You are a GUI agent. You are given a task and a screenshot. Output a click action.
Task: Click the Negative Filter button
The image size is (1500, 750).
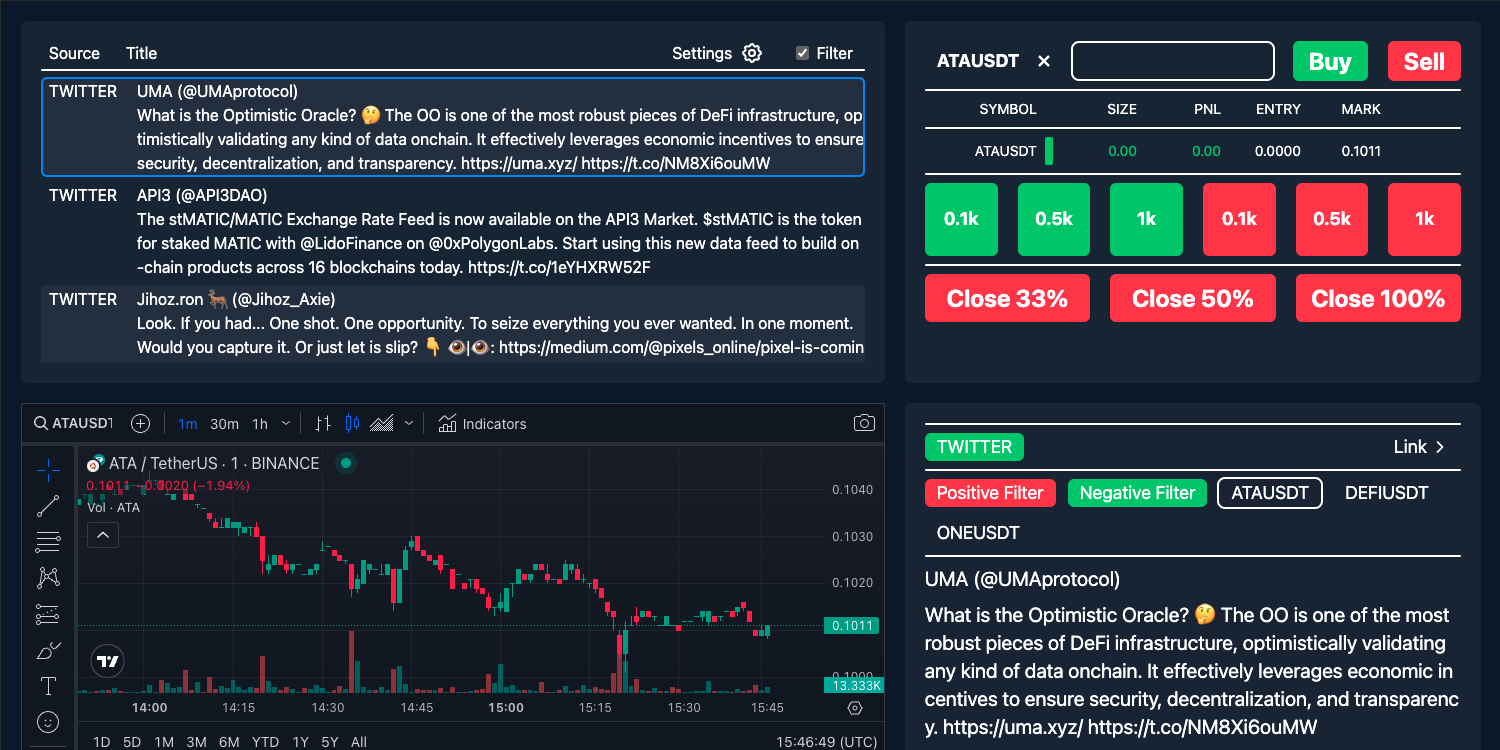pyautogui.click(x=1138, y=493)
